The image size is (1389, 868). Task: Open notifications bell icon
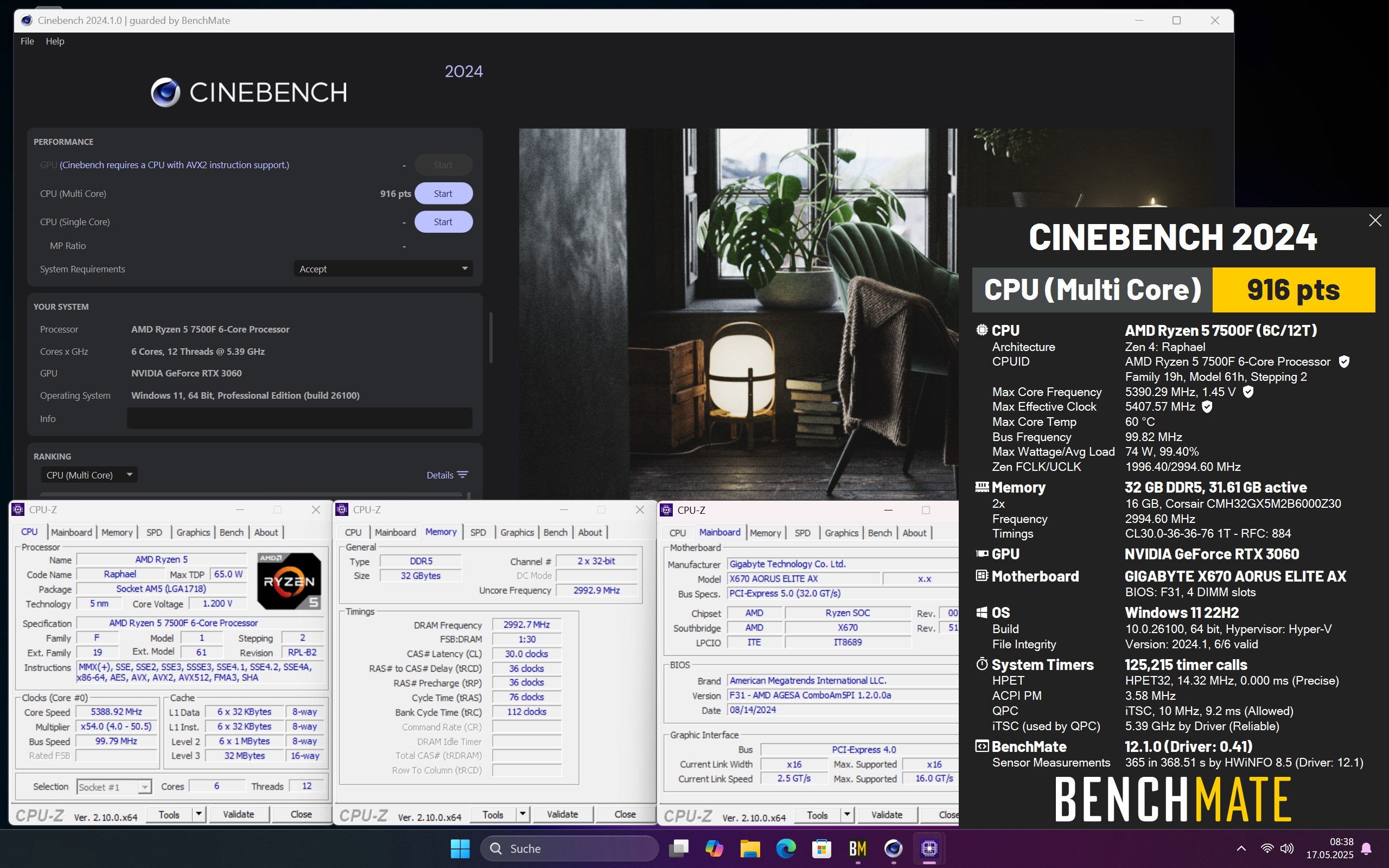click(x=1367, y=848)
